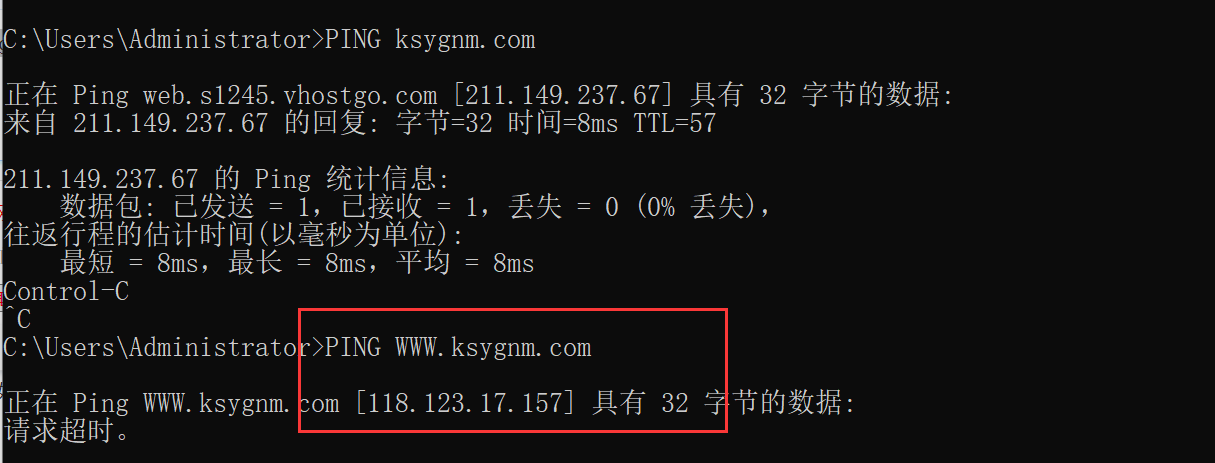The height and width of the screenshot is (463, 1215).
Task: Click the ^C interrupt line
Action: [x=17, y=320]
